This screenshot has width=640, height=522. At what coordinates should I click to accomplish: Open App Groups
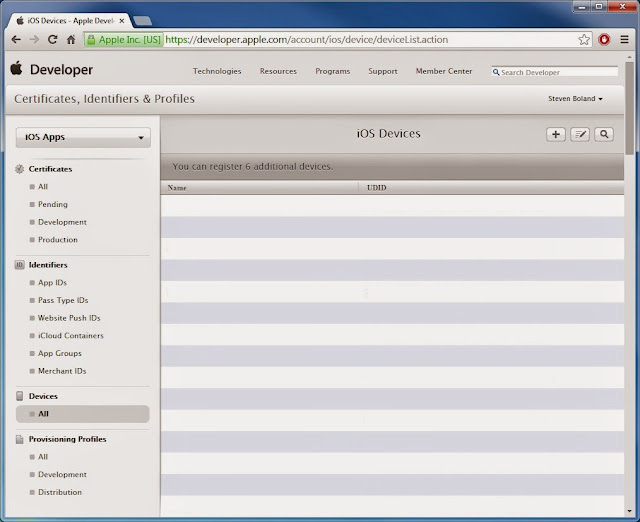pos(60,353)
